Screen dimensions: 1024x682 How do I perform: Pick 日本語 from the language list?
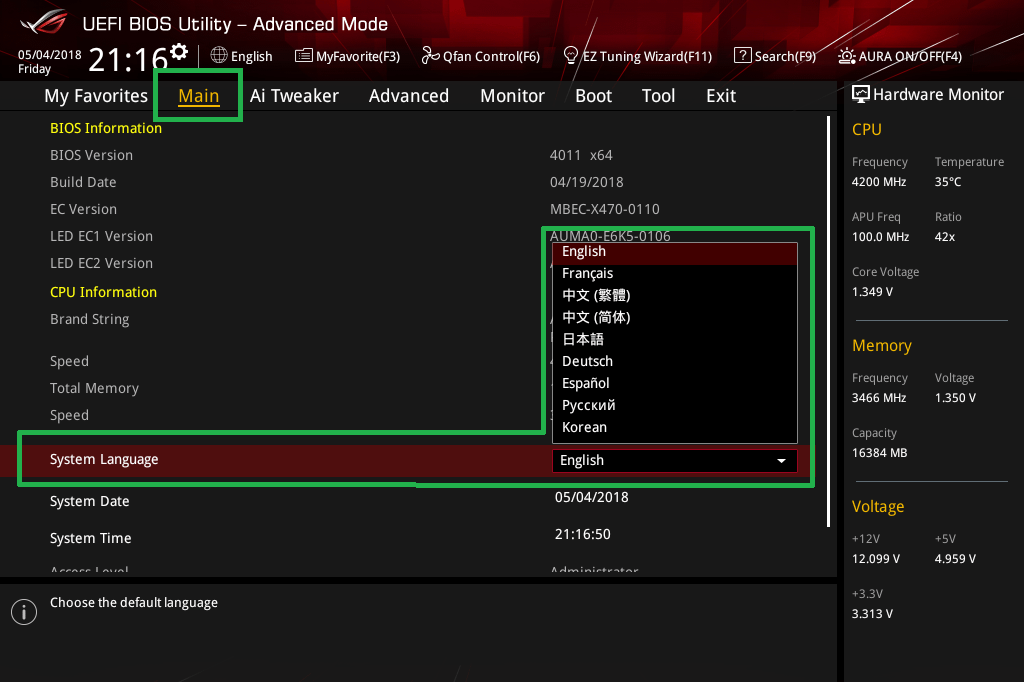pos(675,339)
